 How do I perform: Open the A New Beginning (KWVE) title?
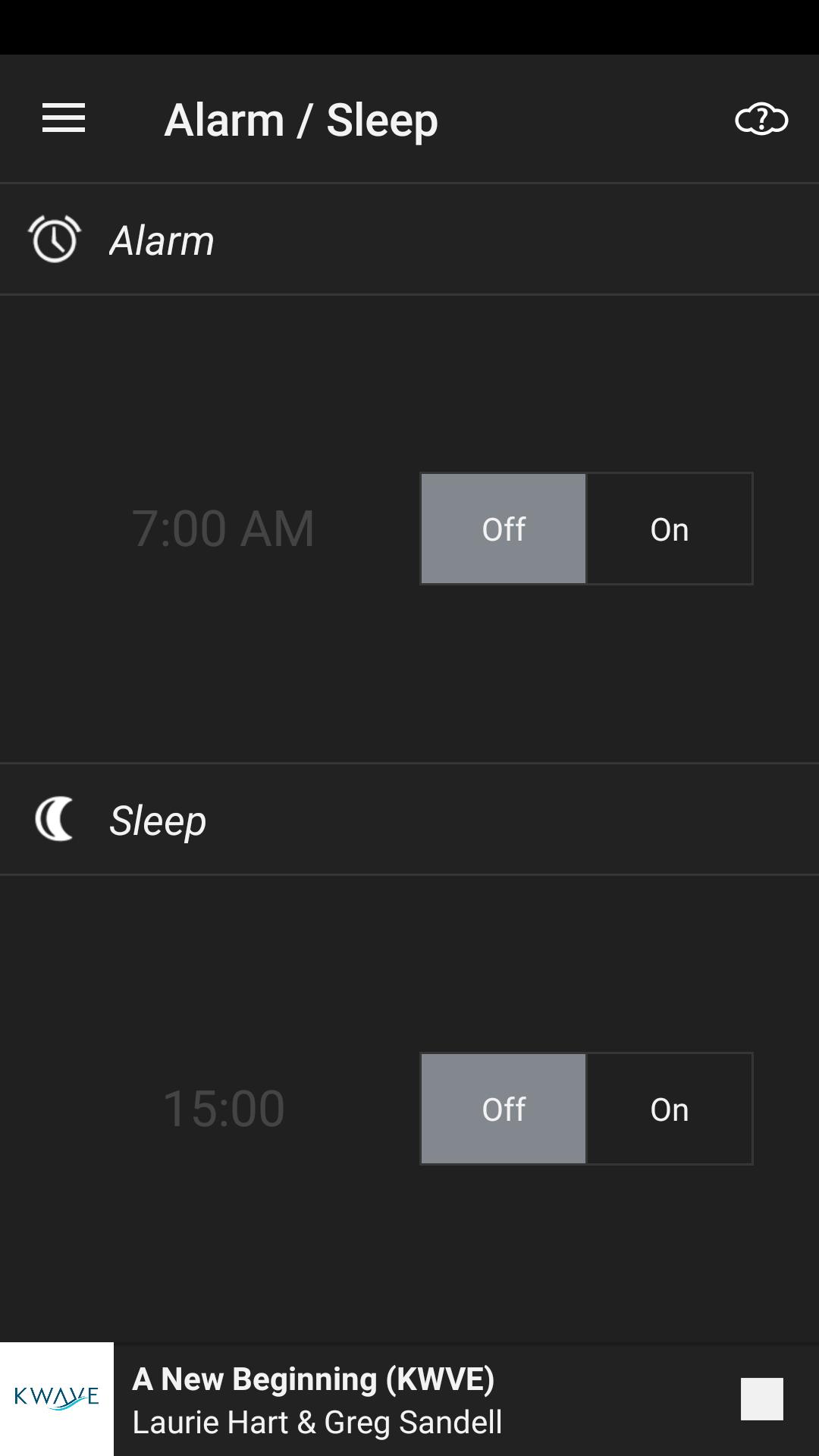tap(313, 1379)
